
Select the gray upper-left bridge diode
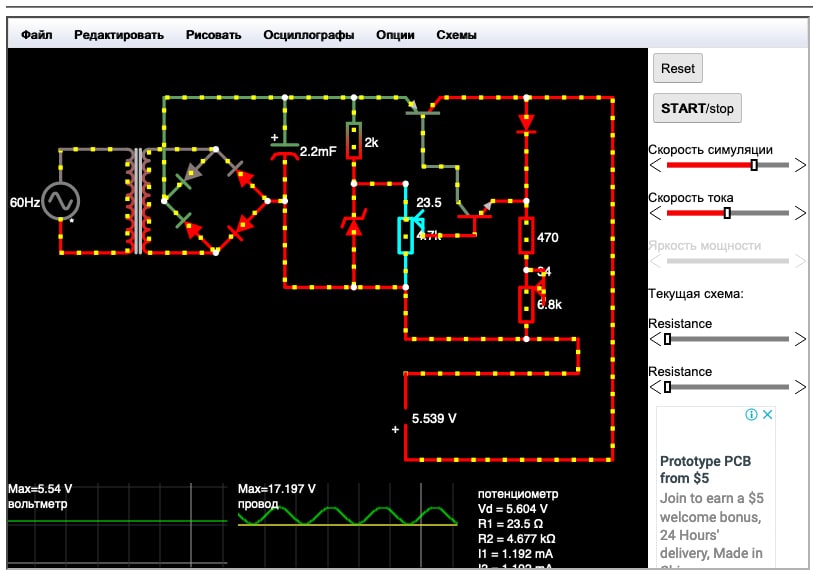pyautogui.click(x=190, y=175)
